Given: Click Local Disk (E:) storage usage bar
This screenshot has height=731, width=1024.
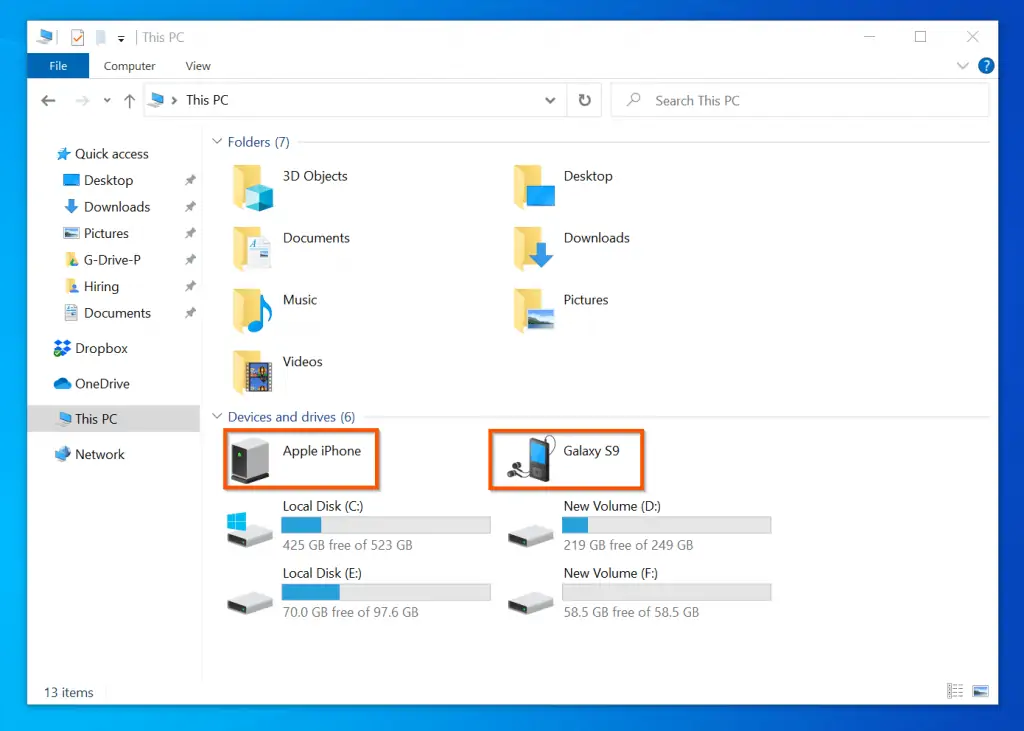Looking at the screenshot, I should point(386,592).
